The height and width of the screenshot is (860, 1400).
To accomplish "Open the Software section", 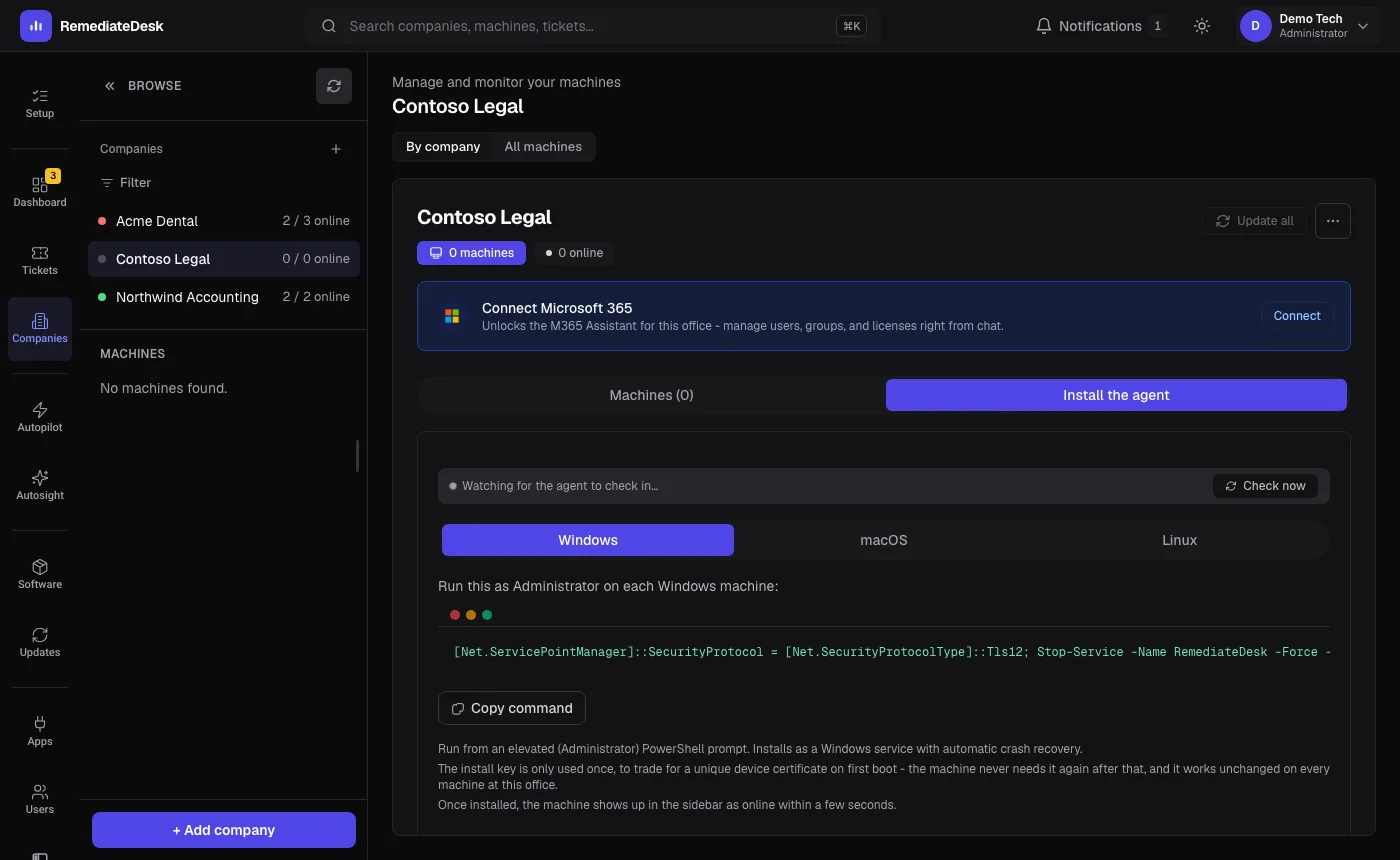I will pyautogui.click(x=40, y=574).
